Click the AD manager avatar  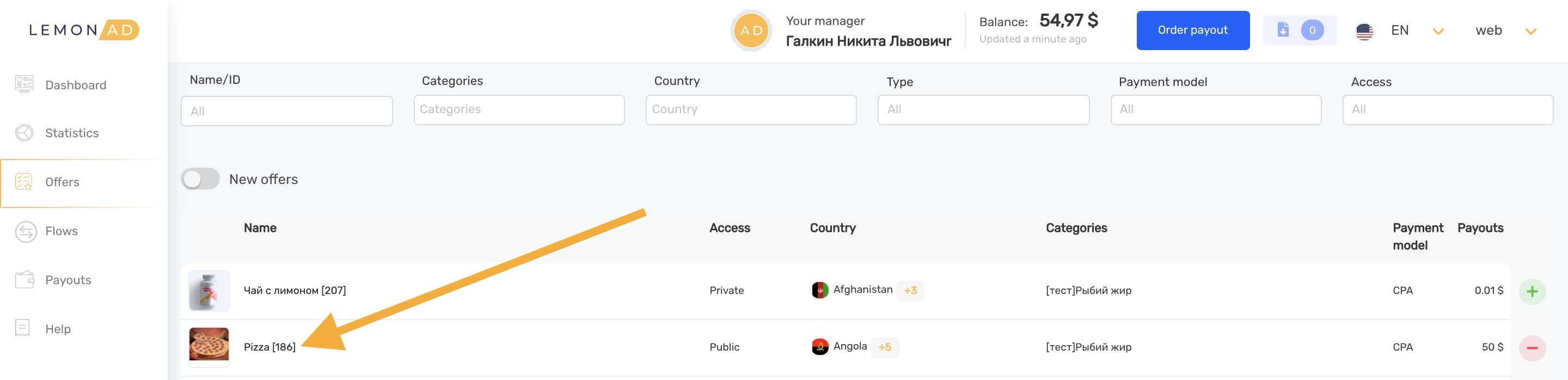[x=751, y=30]
